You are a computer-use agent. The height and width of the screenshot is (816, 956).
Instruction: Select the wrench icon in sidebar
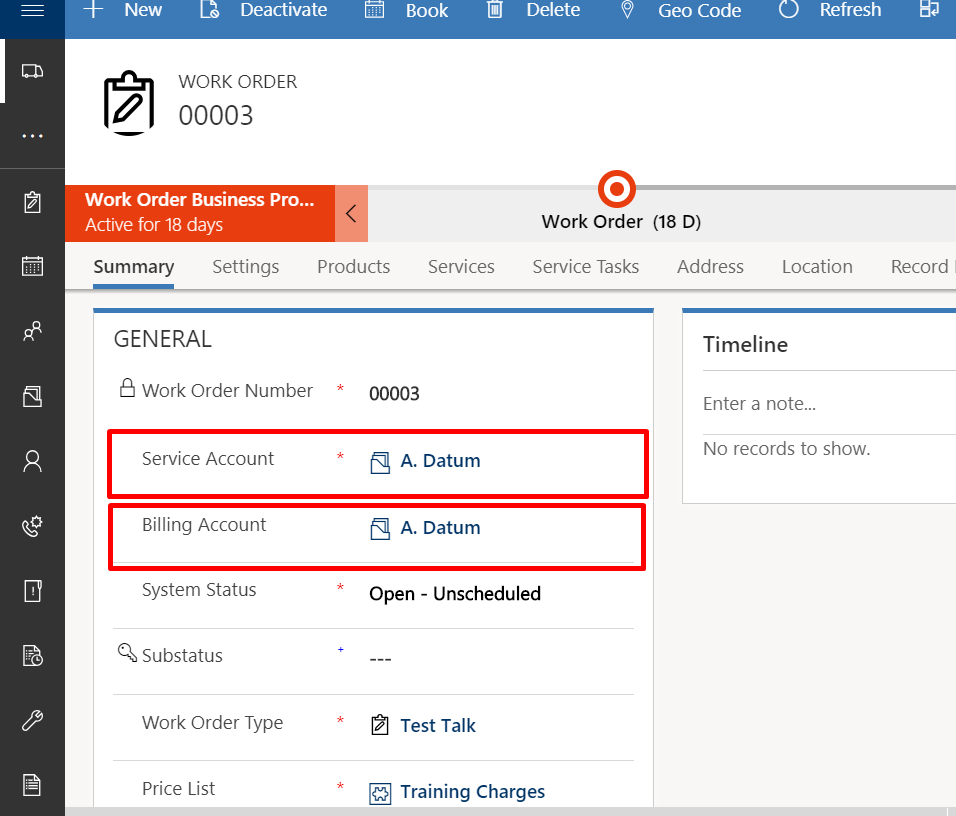(32, 721)
